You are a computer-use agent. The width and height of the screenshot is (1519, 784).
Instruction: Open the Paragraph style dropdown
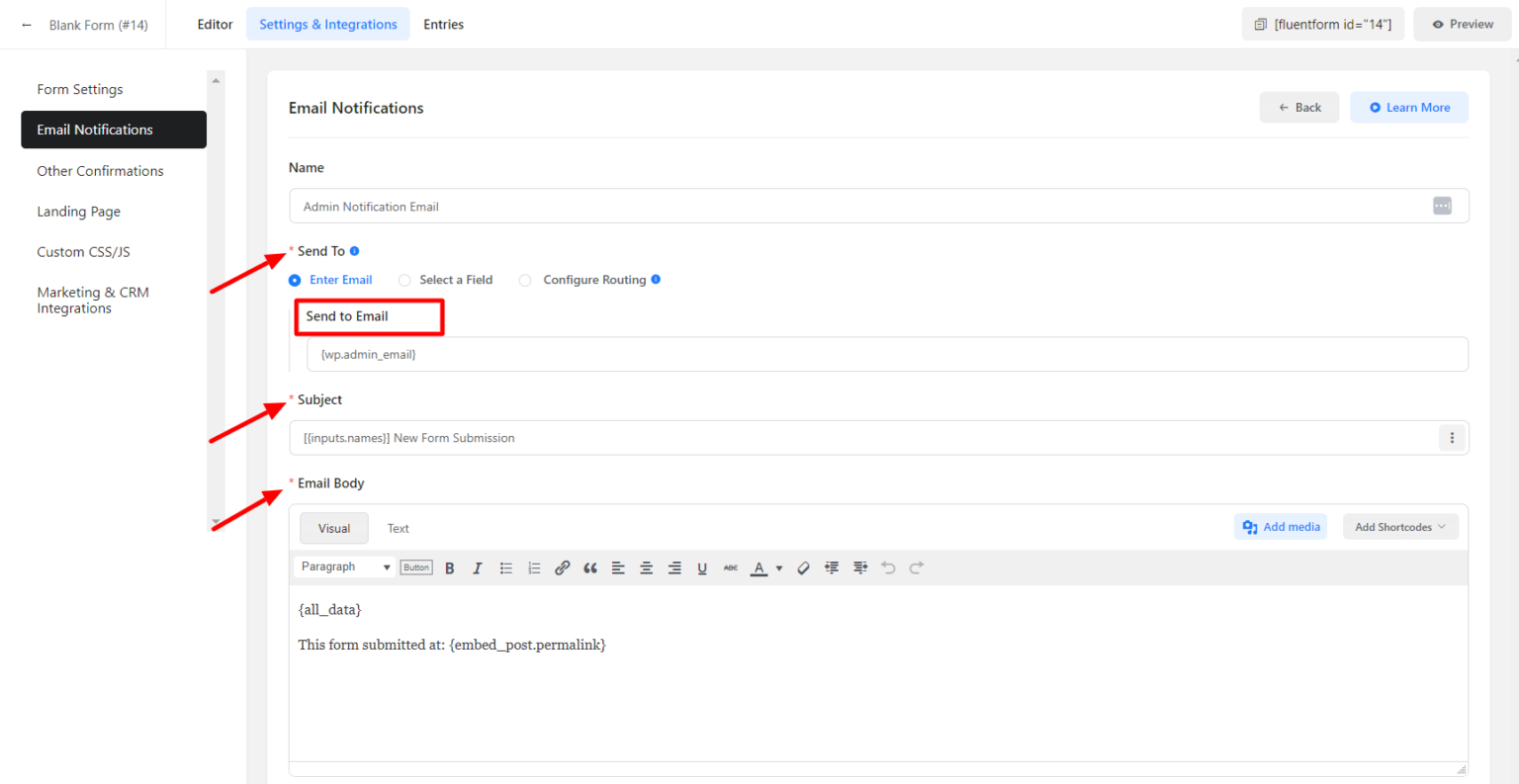pos(343,566)
